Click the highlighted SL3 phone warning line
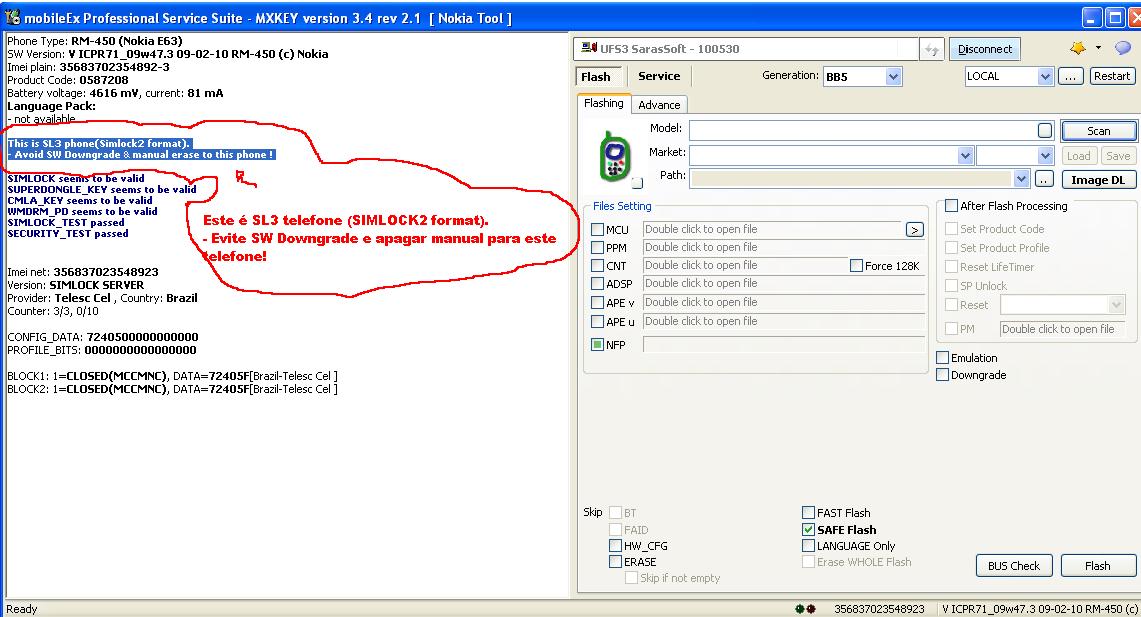 point(98,143)
